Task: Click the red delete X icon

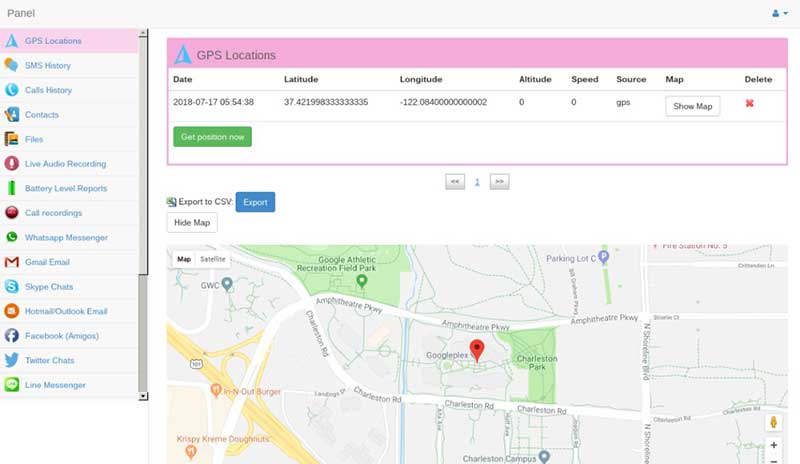Action: (x=750, y=106)
